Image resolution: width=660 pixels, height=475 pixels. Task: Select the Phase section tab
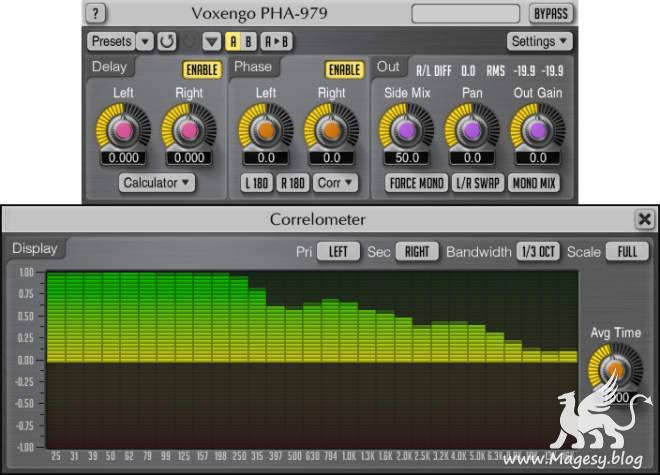[x=253, y=67]
